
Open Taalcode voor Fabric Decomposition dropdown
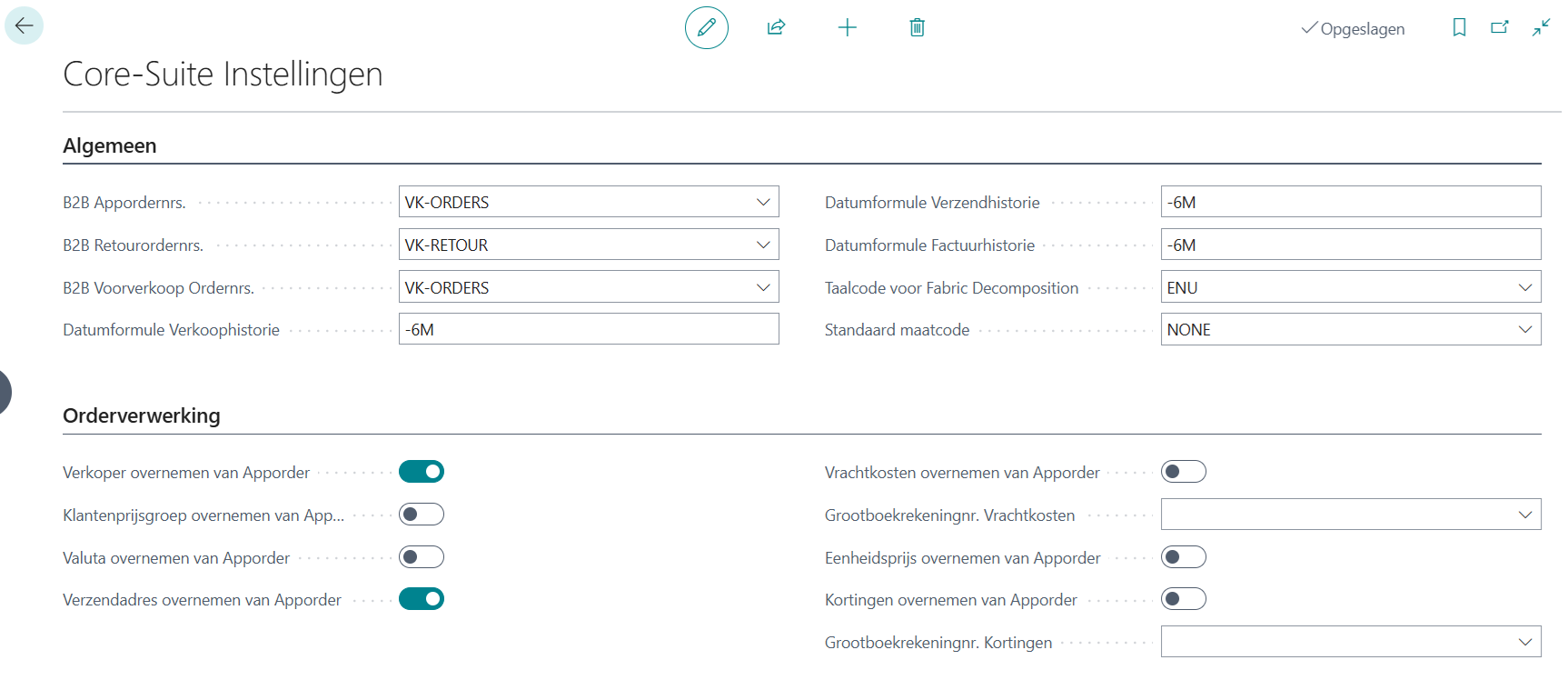(1524, 287)
